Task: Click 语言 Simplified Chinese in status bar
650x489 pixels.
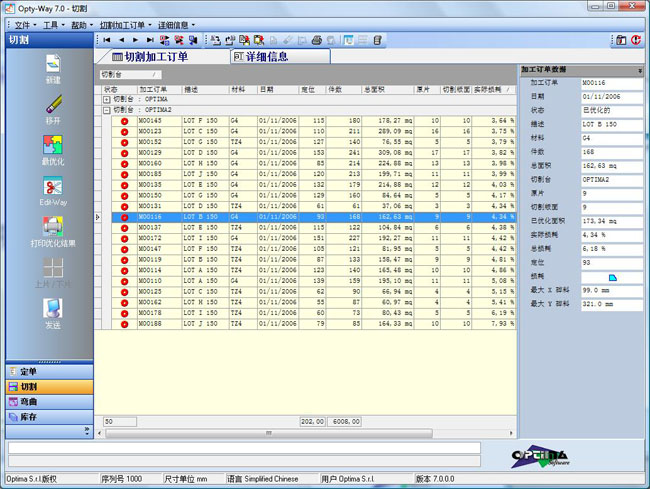Action: 262,479
